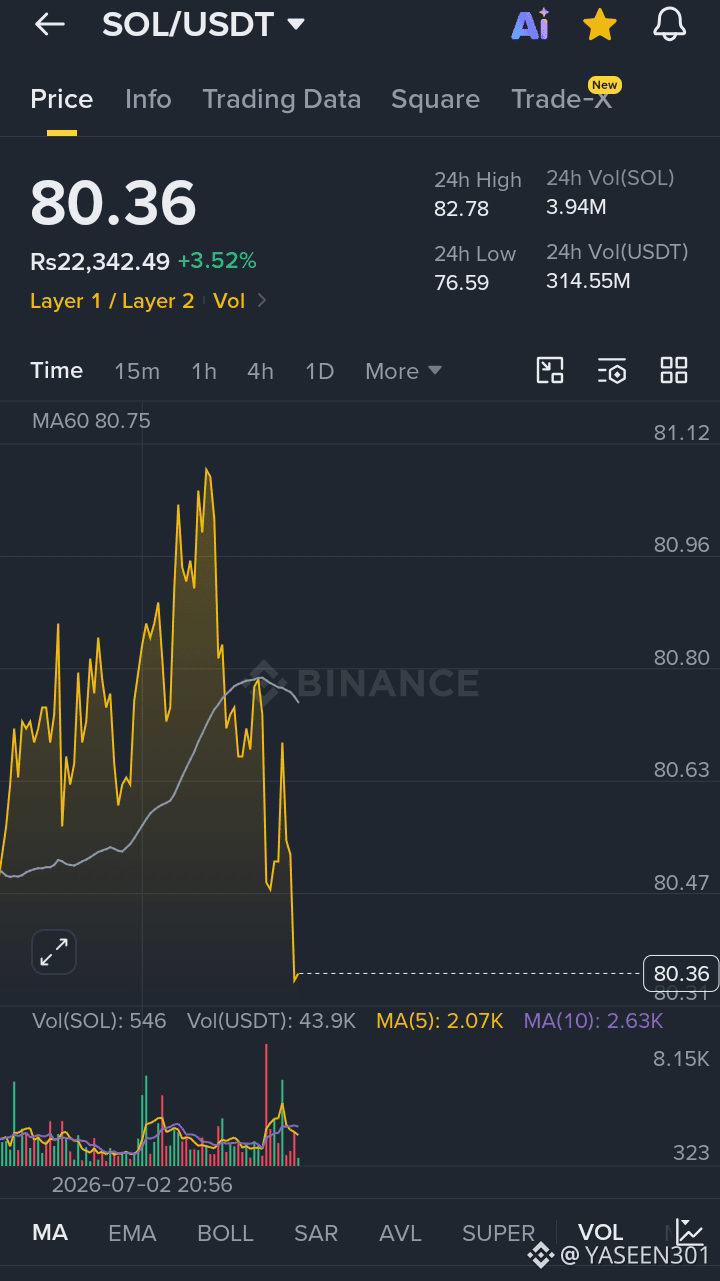Tap the 323 volume axis label

point(691,1153)
